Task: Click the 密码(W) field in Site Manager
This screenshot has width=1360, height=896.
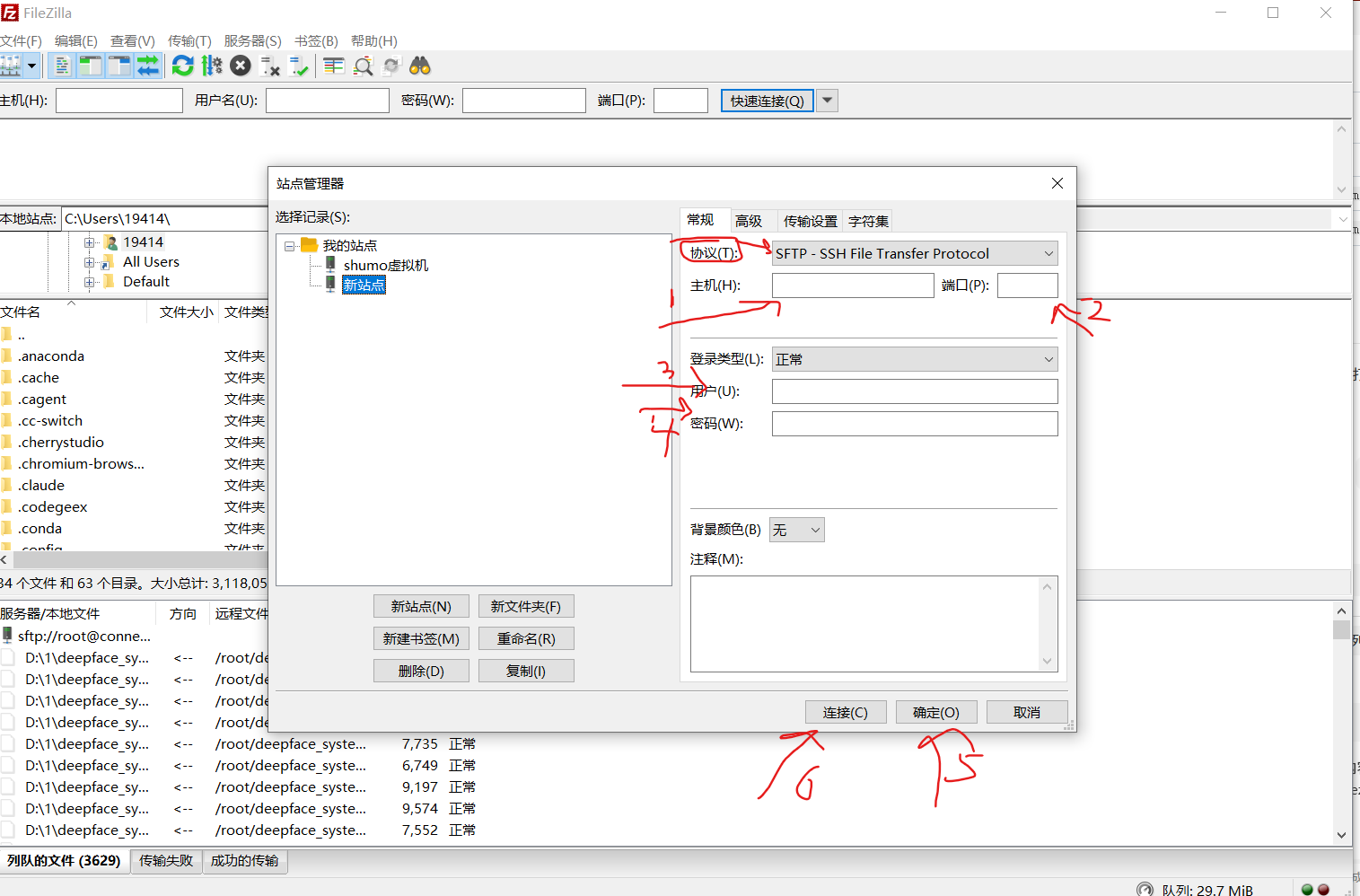Action: 915,424
